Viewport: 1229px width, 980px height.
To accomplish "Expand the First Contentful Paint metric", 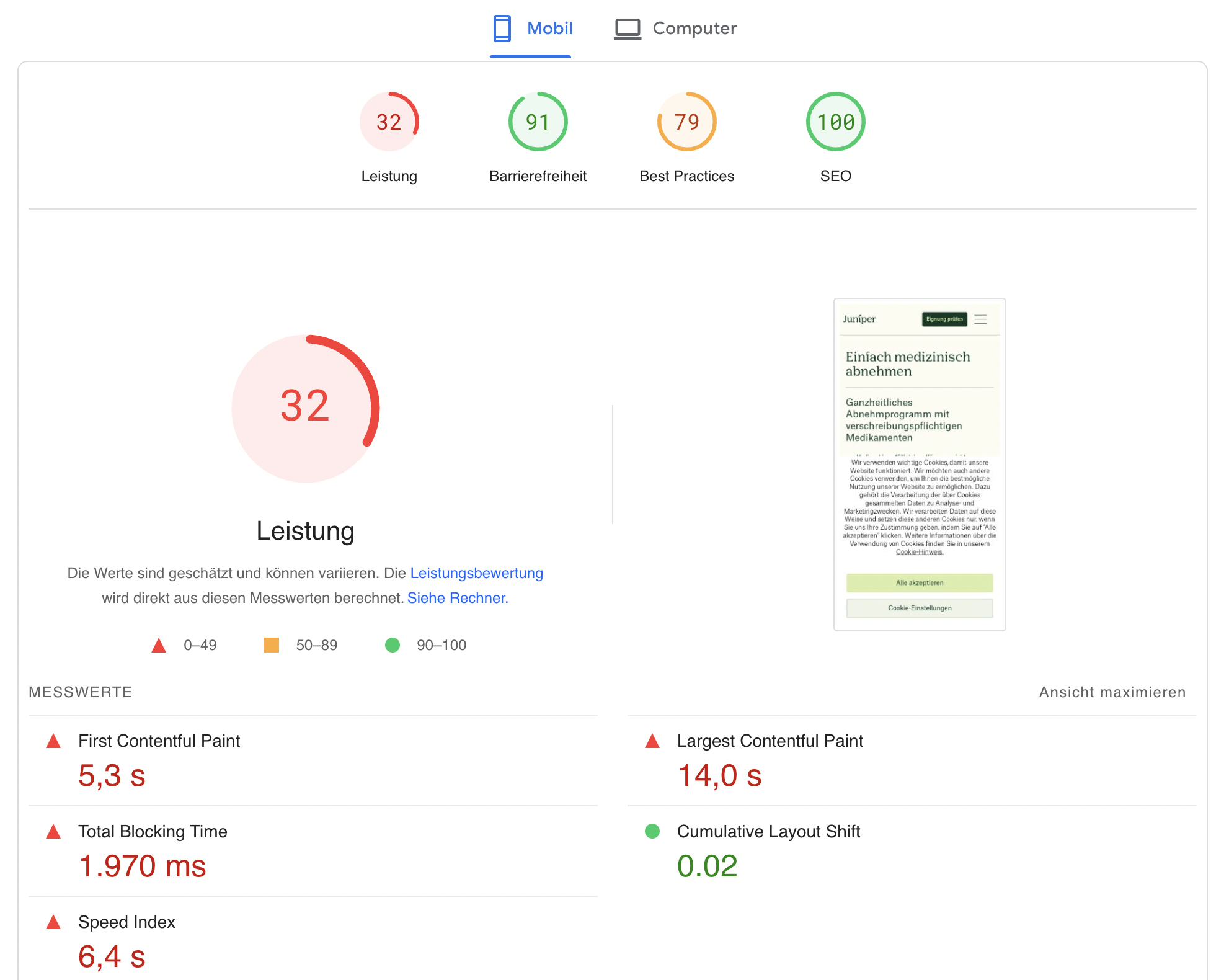I will click(159, 741).
